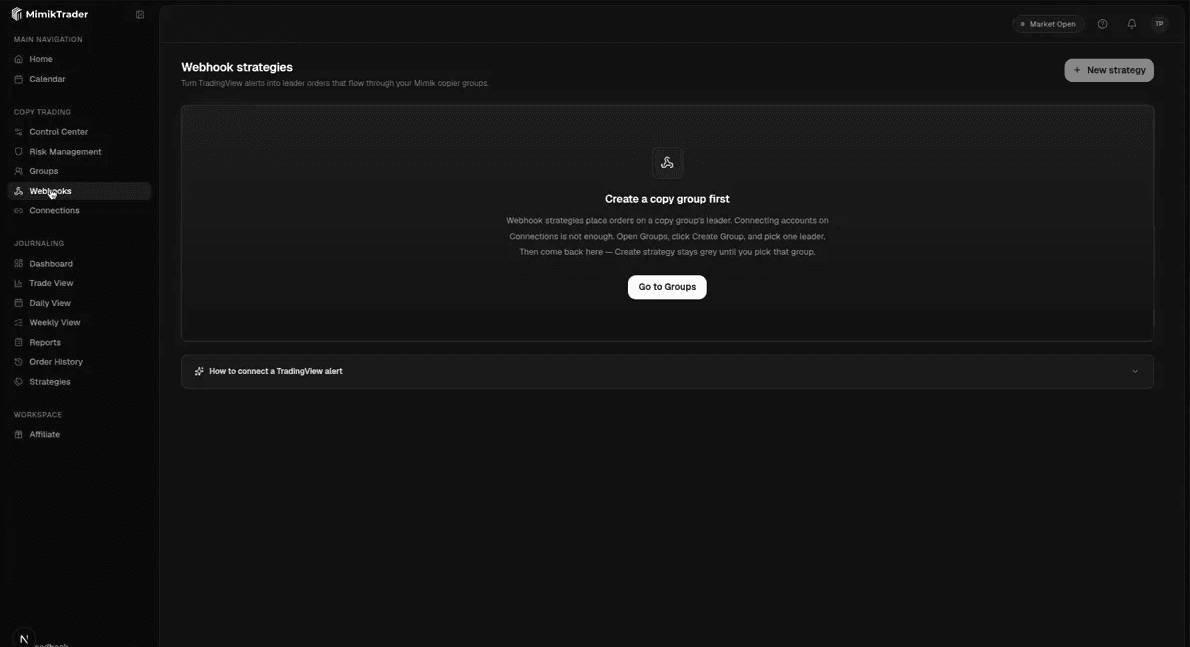Click the Connections link icon
This screenshot has width=1190, height=647.
[x=18, y=211]
